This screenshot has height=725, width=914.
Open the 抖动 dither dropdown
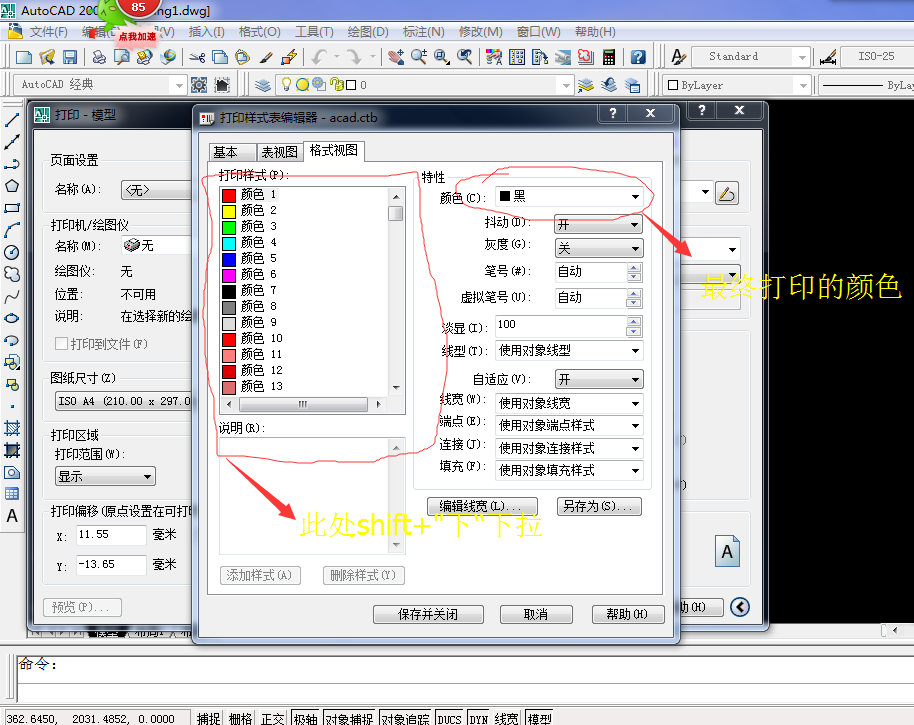point(598,224)
